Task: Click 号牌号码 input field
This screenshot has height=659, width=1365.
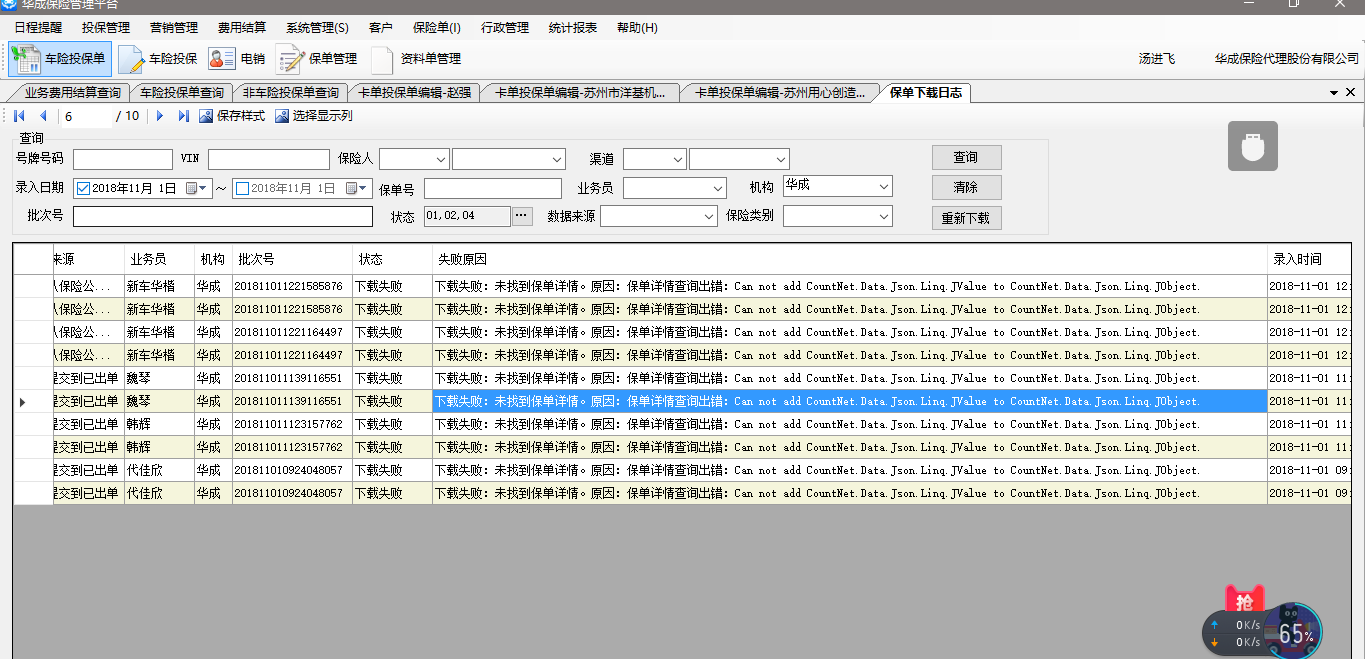Action: [123, 159]
